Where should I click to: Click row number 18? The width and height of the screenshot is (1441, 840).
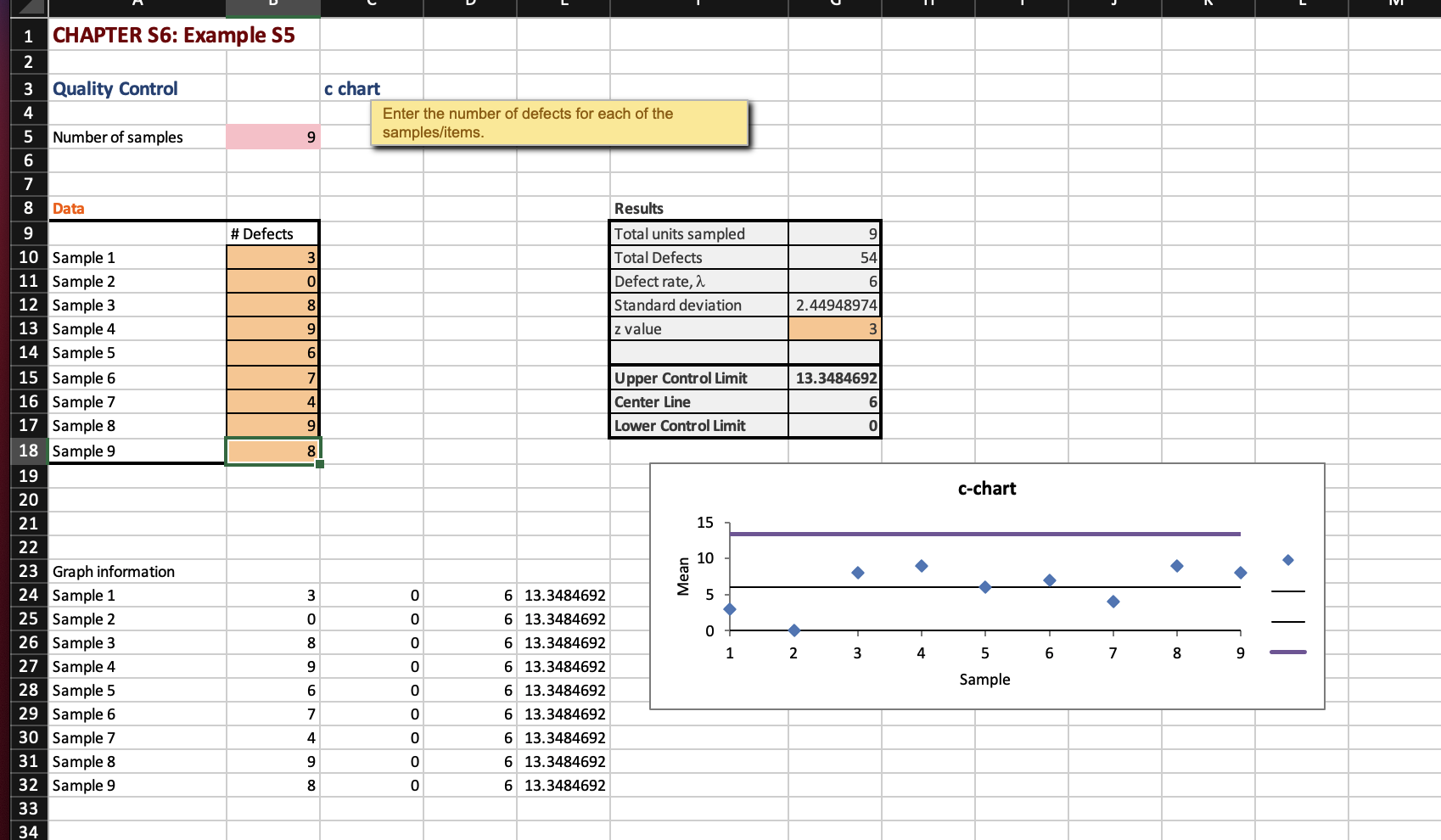click(x=28, y=451)
